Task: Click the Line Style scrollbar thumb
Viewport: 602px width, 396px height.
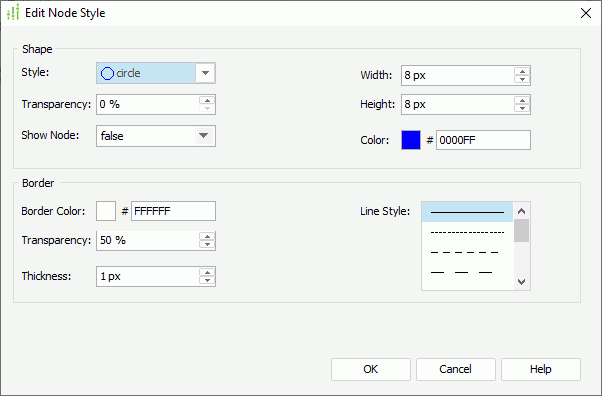Action: (521, 230)
